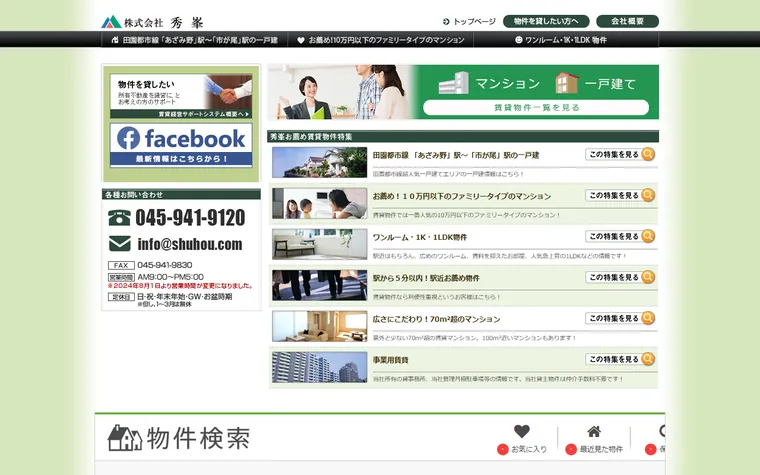Select ワンルーム・1K・1LDK 物件 menu item
The width and height of the screenshot is (760, 475).
tap(566, 40)
